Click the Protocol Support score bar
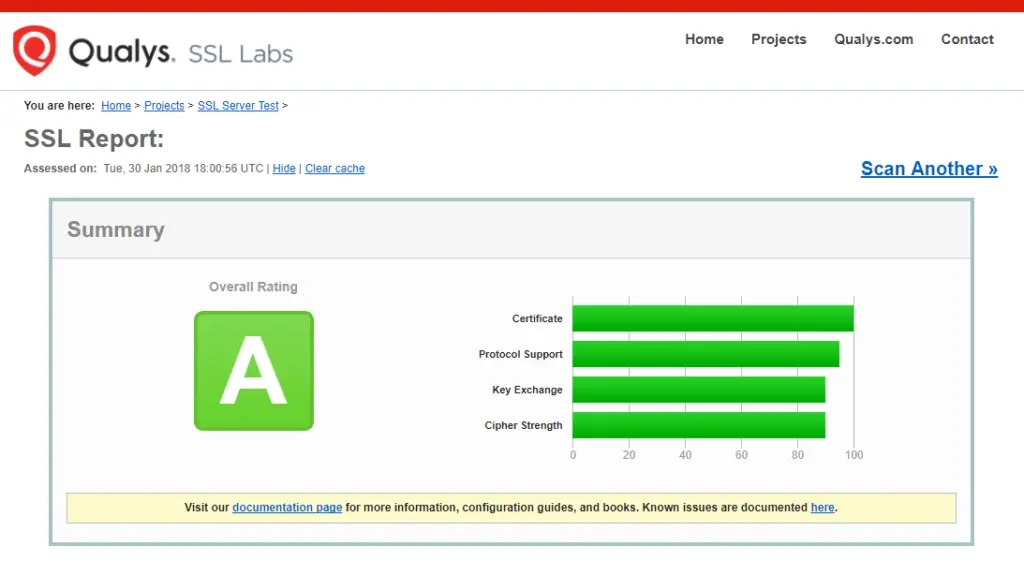Screen dimensions: 1024x561 click(705, 355)
